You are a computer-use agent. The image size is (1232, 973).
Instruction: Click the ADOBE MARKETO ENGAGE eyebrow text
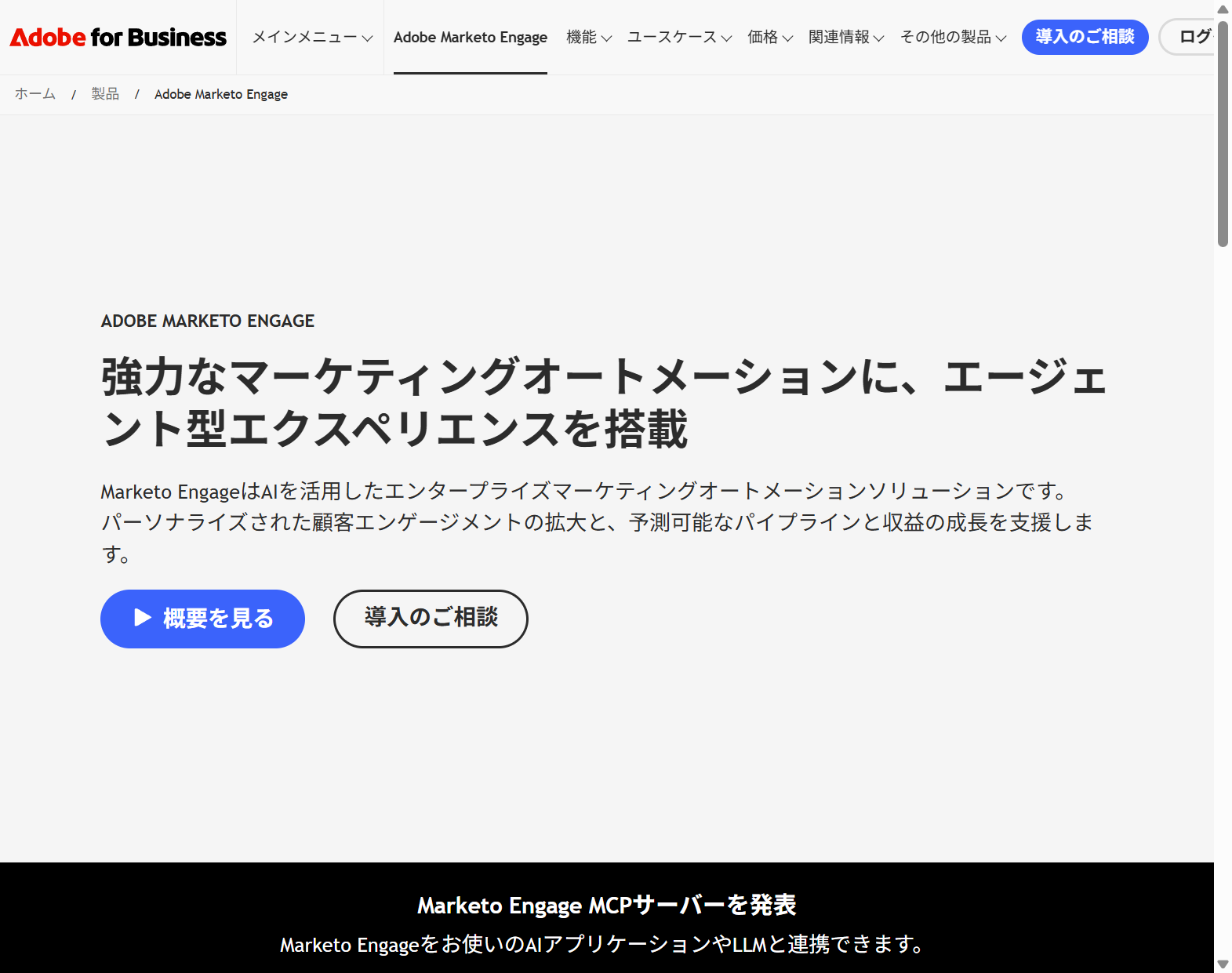208,321
